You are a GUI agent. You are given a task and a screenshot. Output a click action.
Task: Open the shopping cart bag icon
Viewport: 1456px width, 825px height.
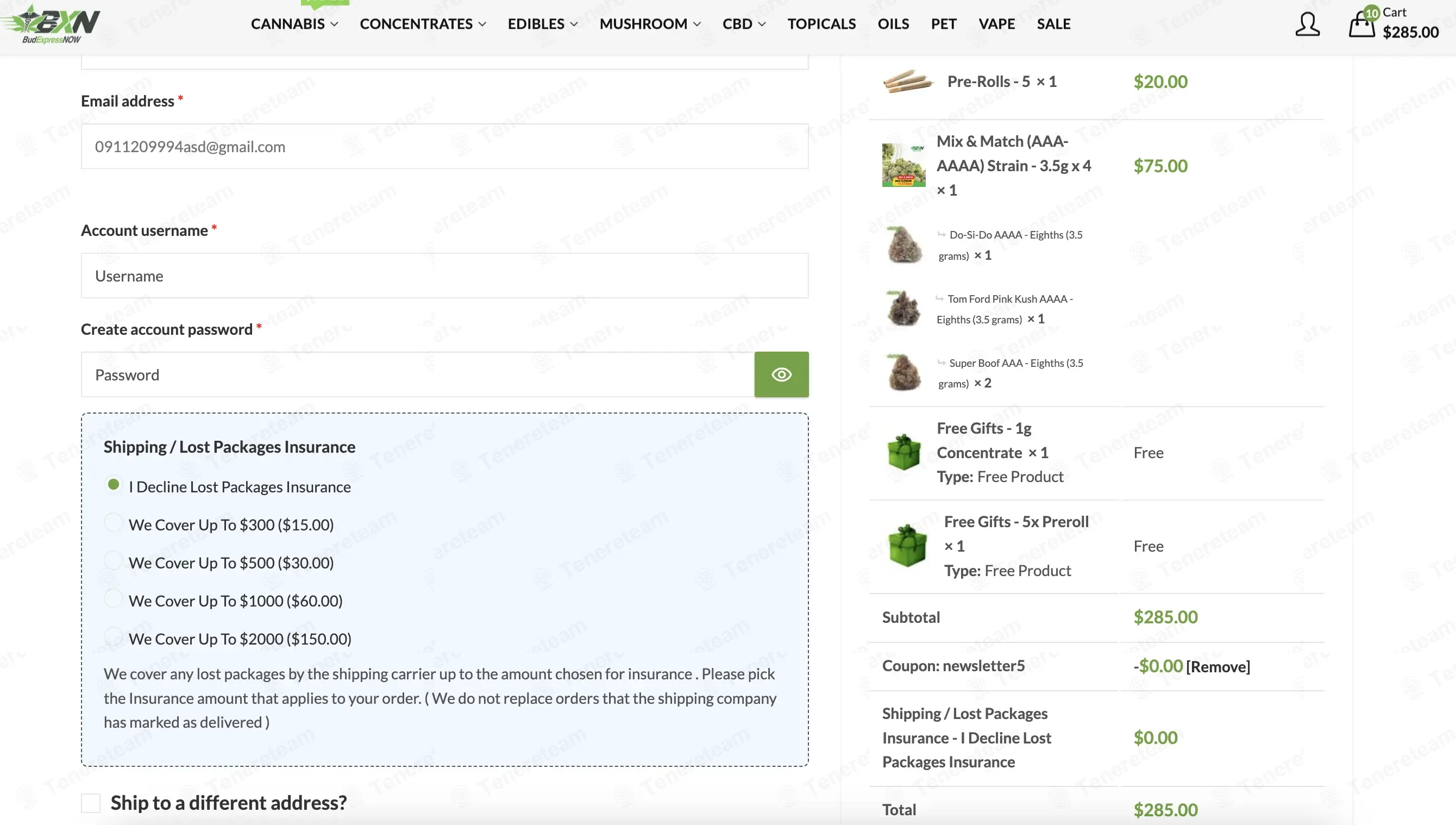pos(1361,24)
